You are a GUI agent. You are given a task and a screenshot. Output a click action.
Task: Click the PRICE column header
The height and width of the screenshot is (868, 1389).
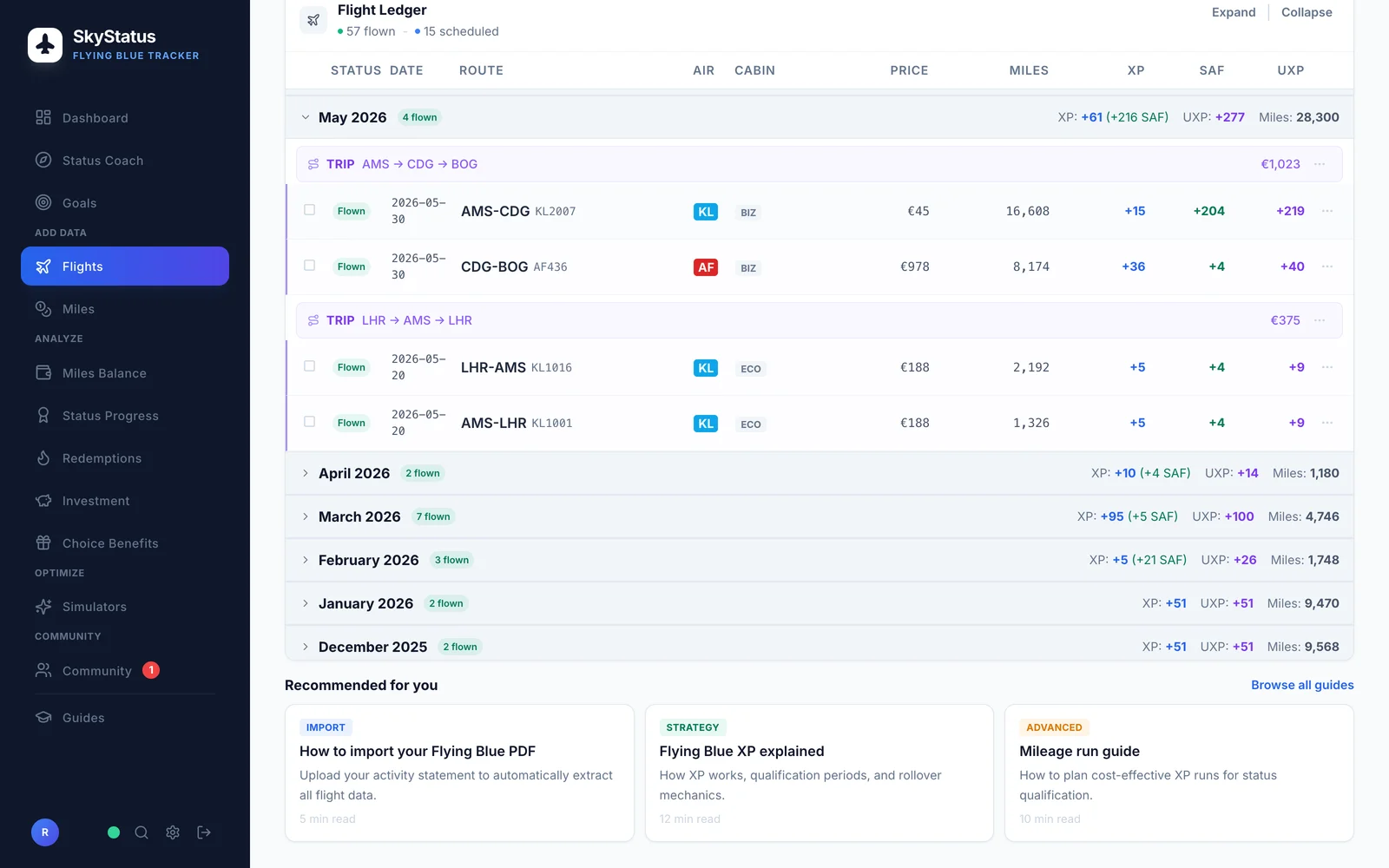coord(909,70)
